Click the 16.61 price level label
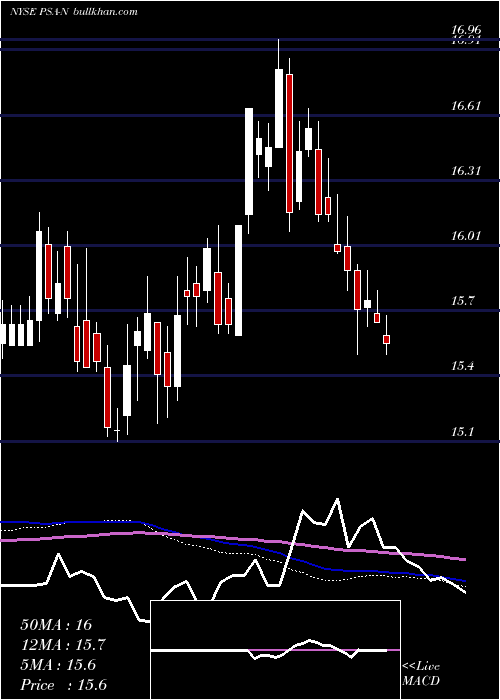 pos(466,106)
